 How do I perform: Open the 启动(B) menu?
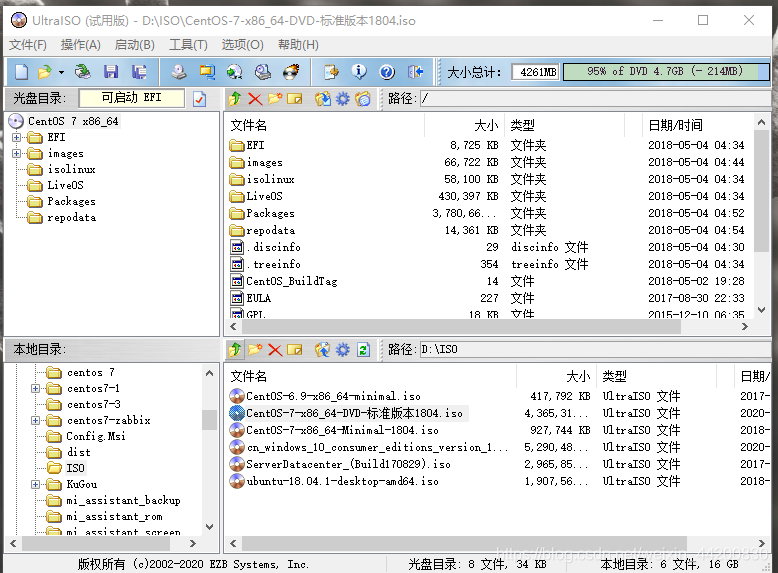point(134,45)
